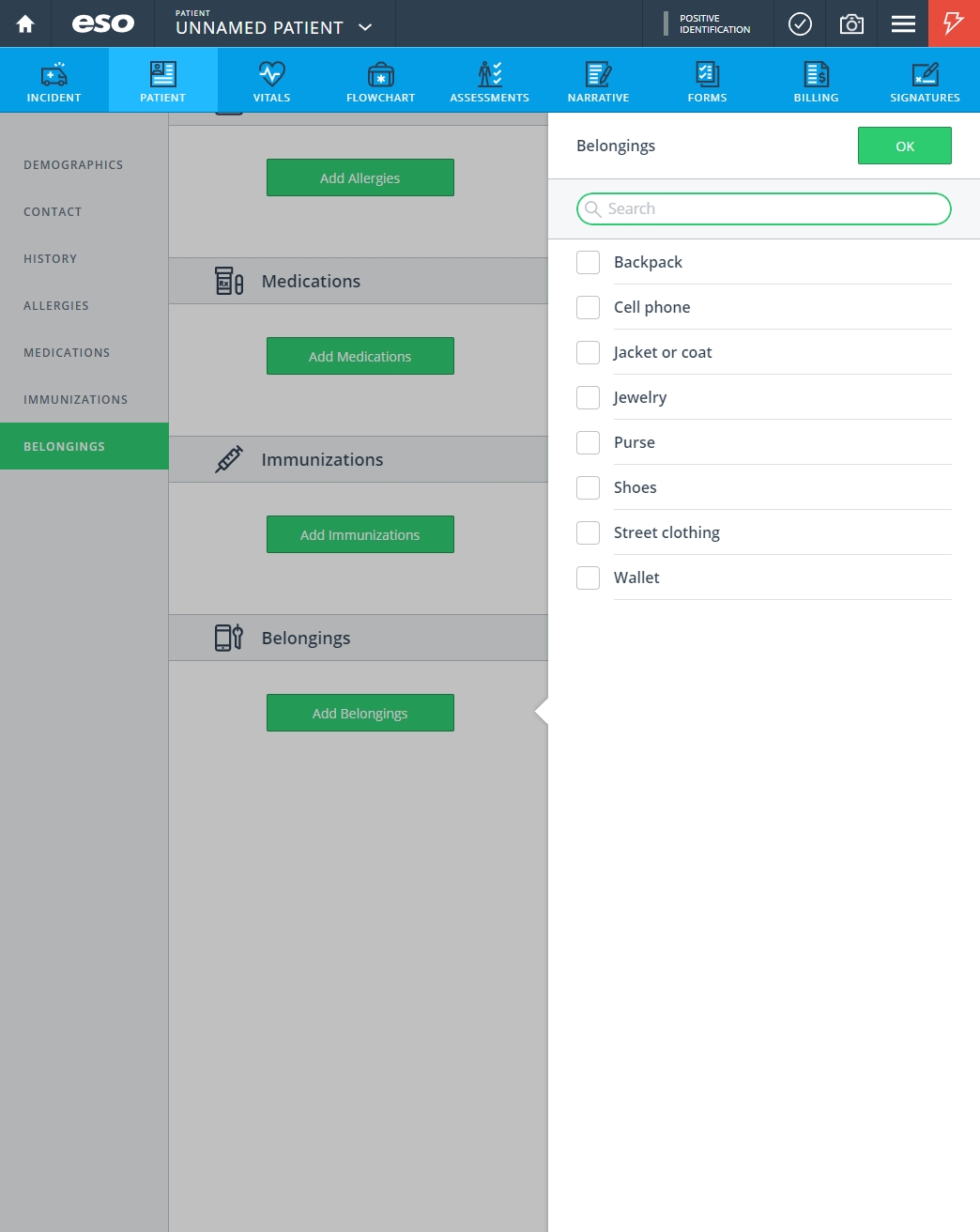
Task: Click the red lightning bolt icon
Action: coord(954,23)
